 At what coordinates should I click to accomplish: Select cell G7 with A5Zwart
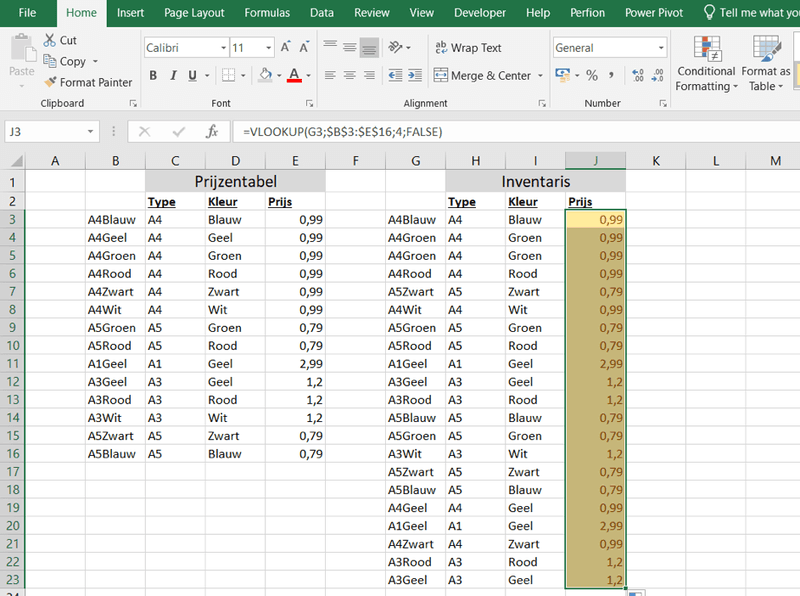click(415, 292)
